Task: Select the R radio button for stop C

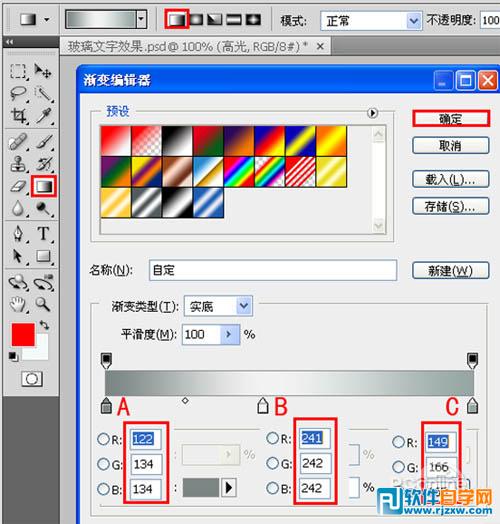Action: (398, 442)
